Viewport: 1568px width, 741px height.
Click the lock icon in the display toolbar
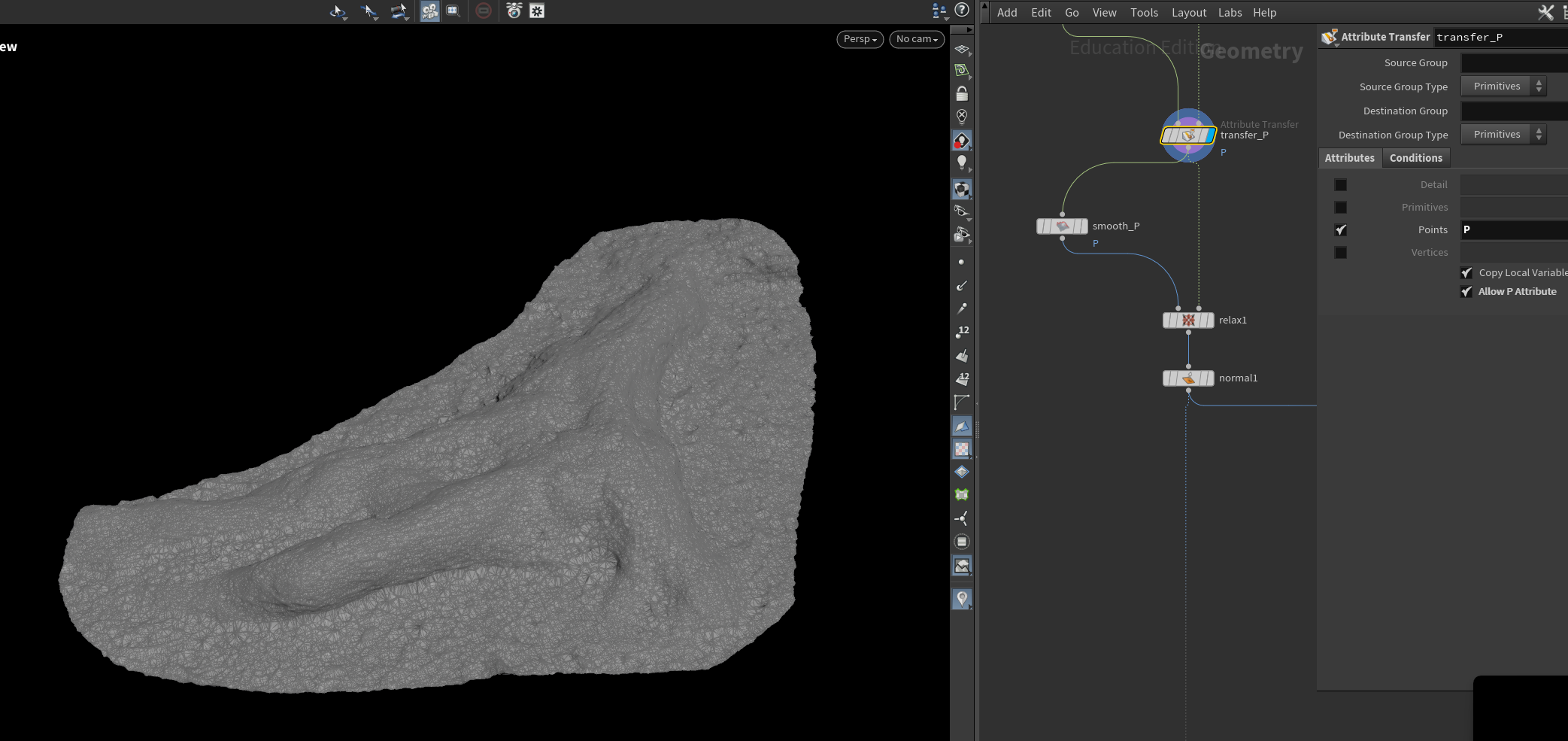962,94
